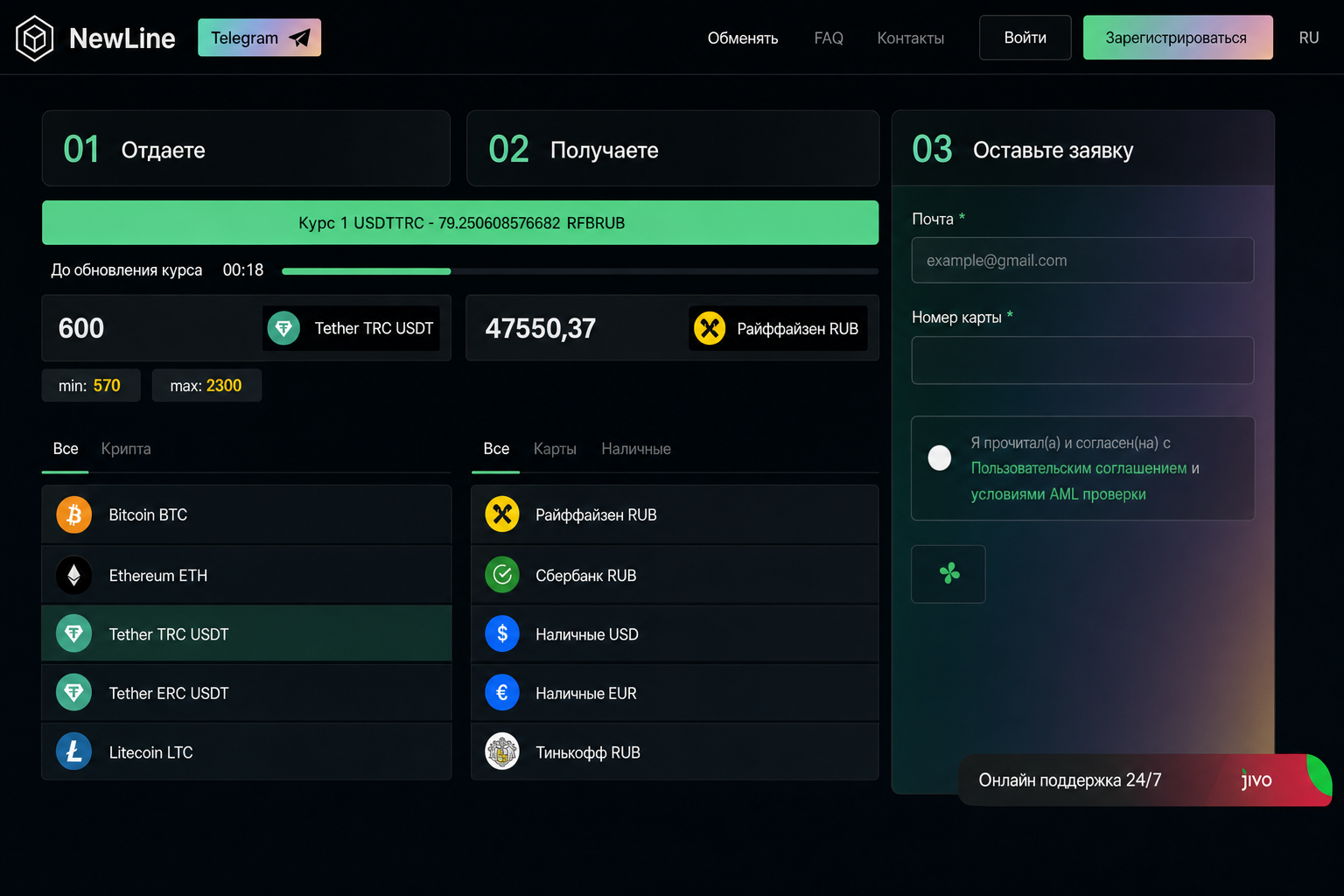Click the NewLine hexagon logo icon
Screen dimensions: 1344x896
point(35,38)
